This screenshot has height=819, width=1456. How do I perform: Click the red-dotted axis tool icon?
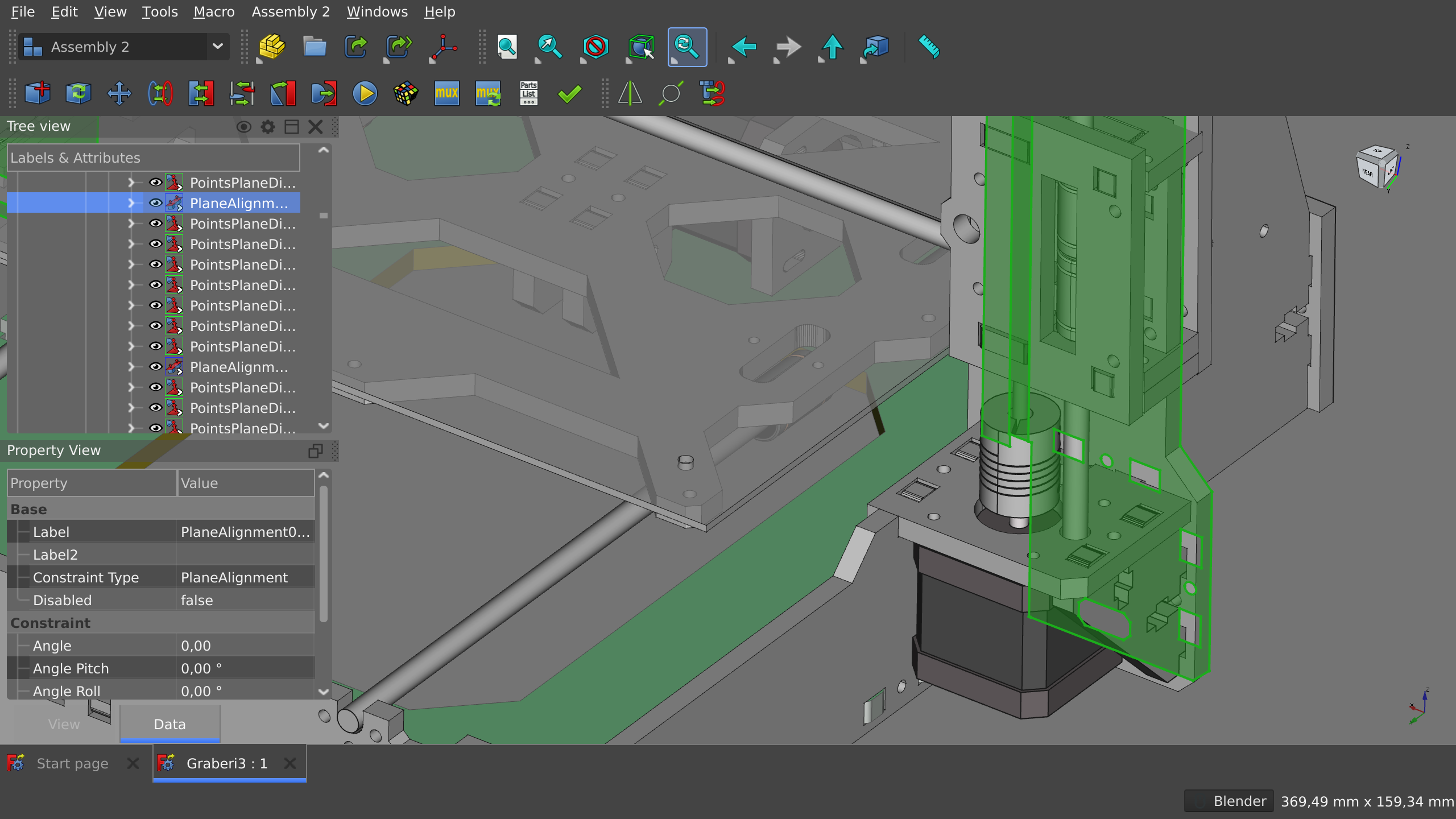coord(444,47)
